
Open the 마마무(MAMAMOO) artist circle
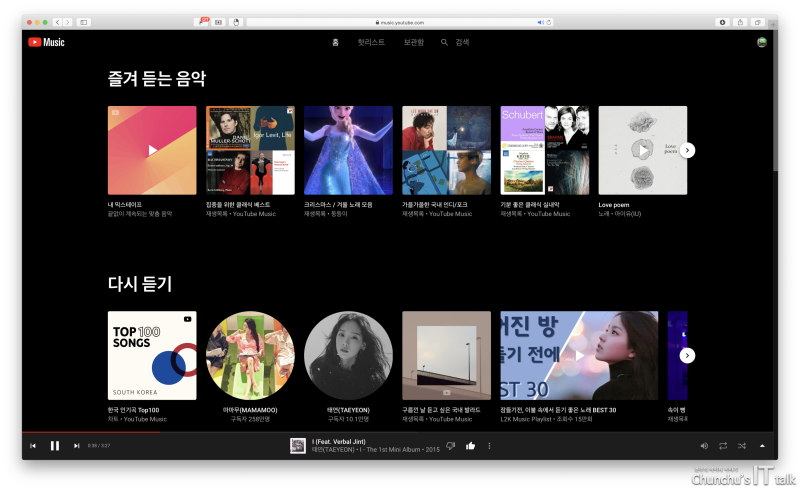coord(250,355)
